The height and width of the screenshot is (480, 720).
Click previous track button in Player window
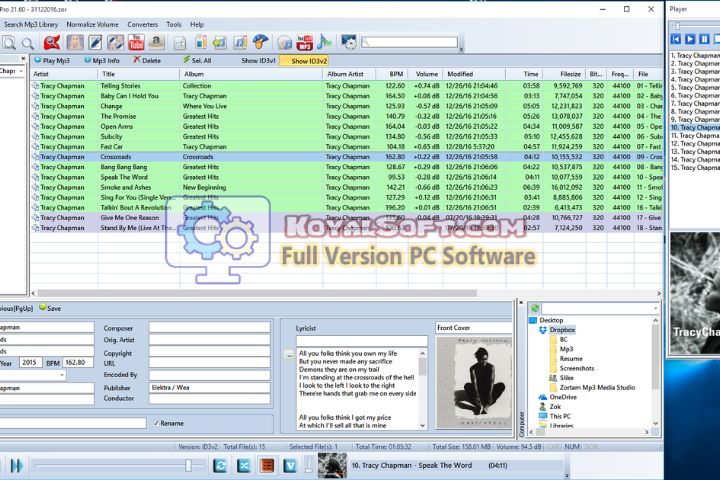pyautogui.click(x=676, y=39)
